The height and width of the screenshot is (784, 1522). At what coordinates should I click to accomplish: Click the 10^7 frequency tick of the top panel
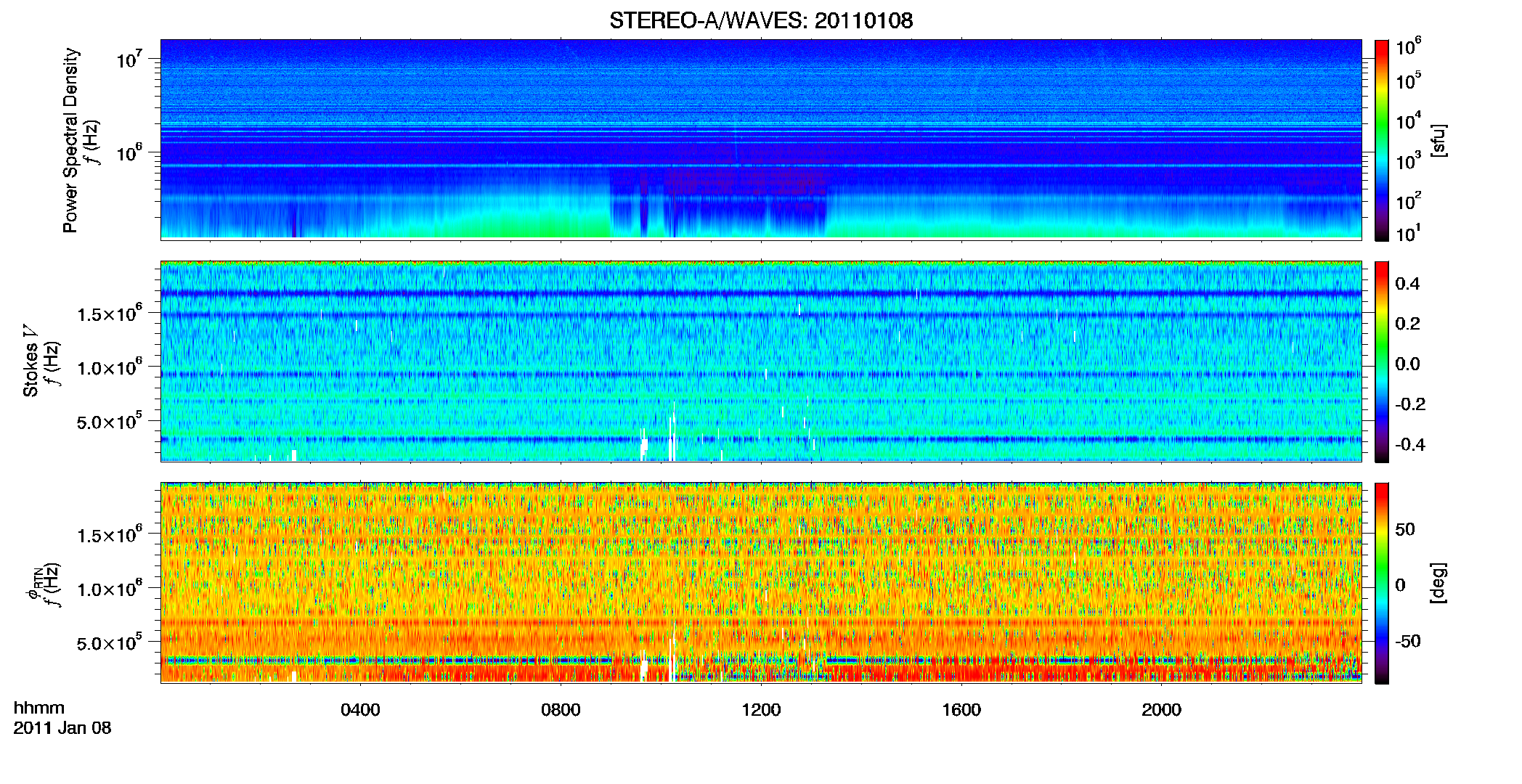[128, 60]
